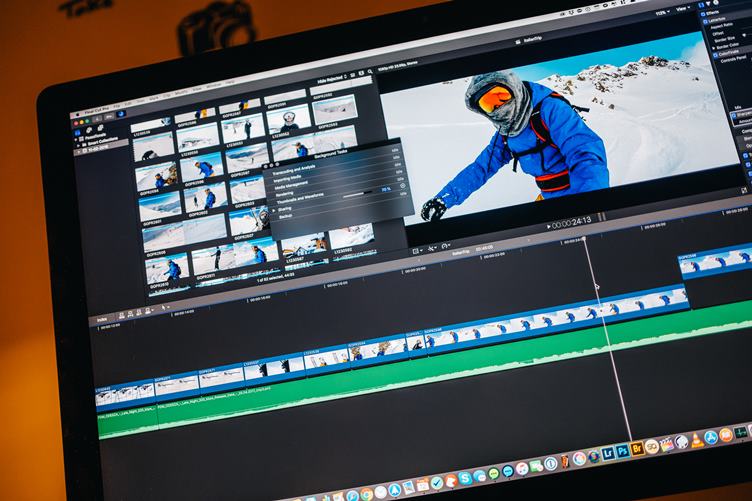Open Skype from the dock
This screenshot has height=501, width=752.
tap(465, 478)
